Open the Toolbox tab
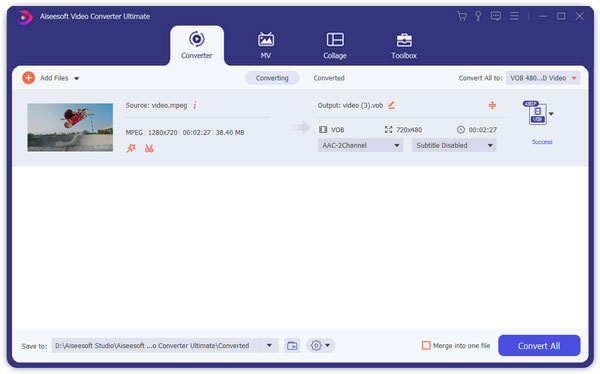 pos(404,46)
